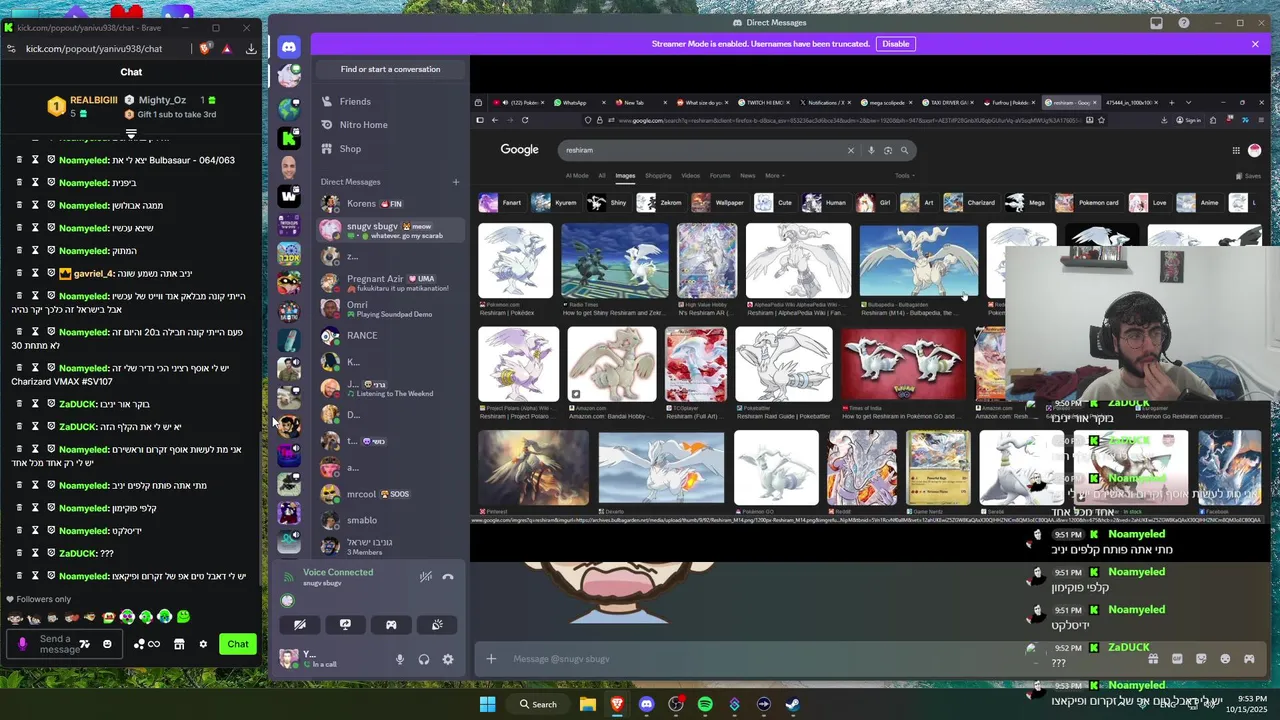Create new DM with plus icon
This screenshot has width=1280, height=720.
[456, 182]
